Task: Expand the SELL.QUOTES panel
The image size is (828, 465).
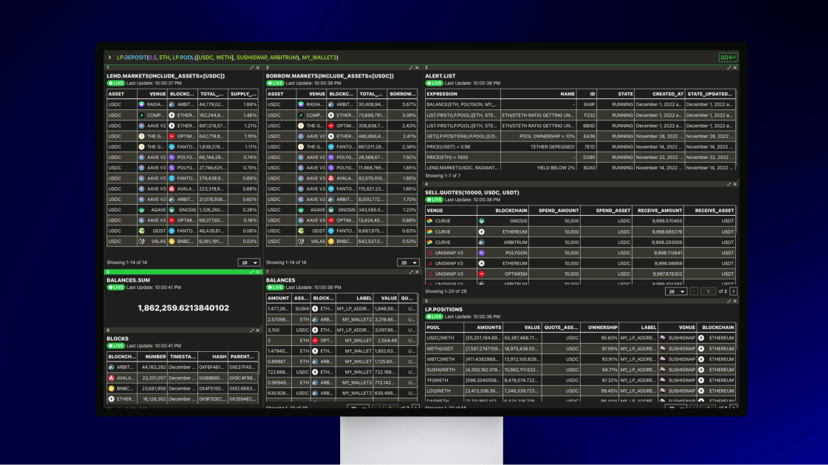Action: click(x=729, y=184)
